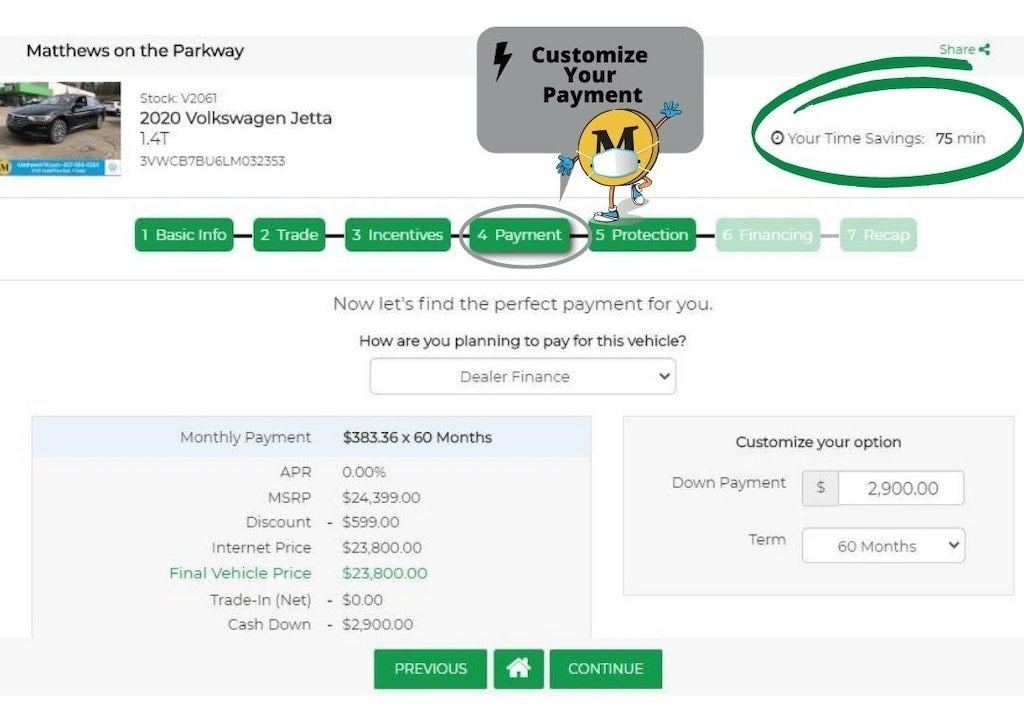Jump ahead to the Protection step
This screenshot has height=726, width=1024.
pos(641,235)
